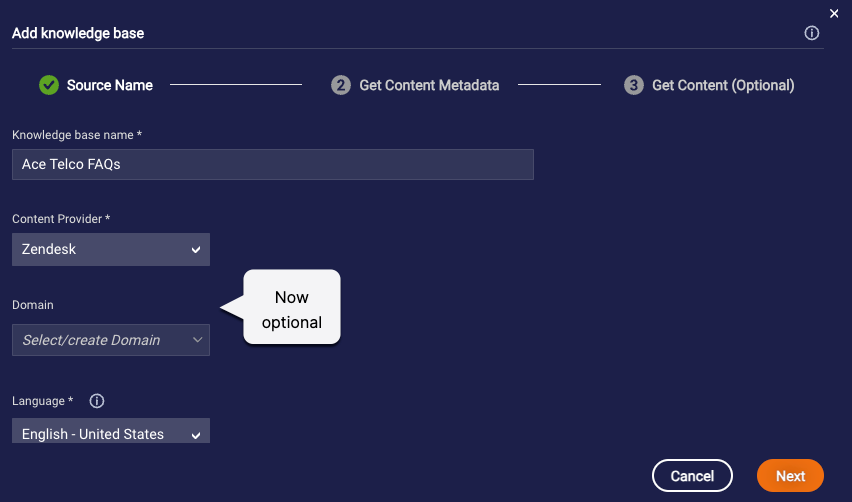This screenshot has width=852, height=502.
Task: Click the info icon next to Language
Action: pyautogui.click(x=97, y=401)
